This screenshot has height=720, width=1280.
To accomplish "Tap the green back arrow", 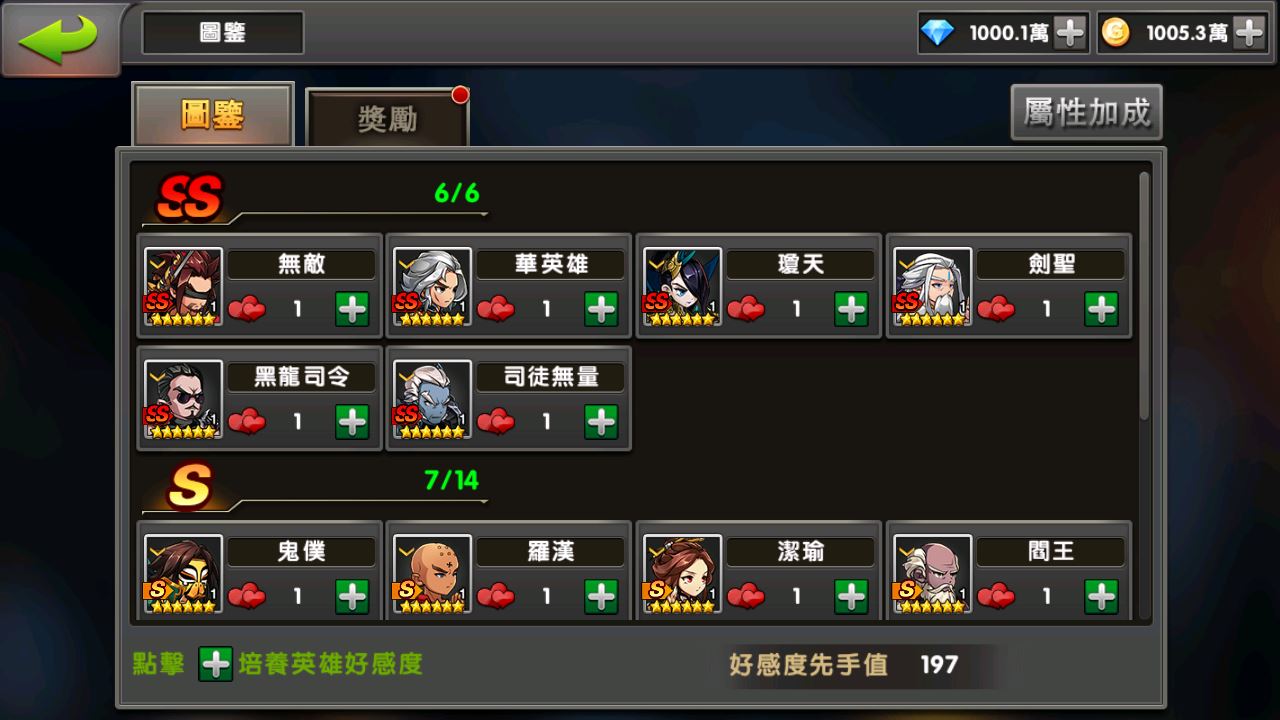I will point(59,38).
